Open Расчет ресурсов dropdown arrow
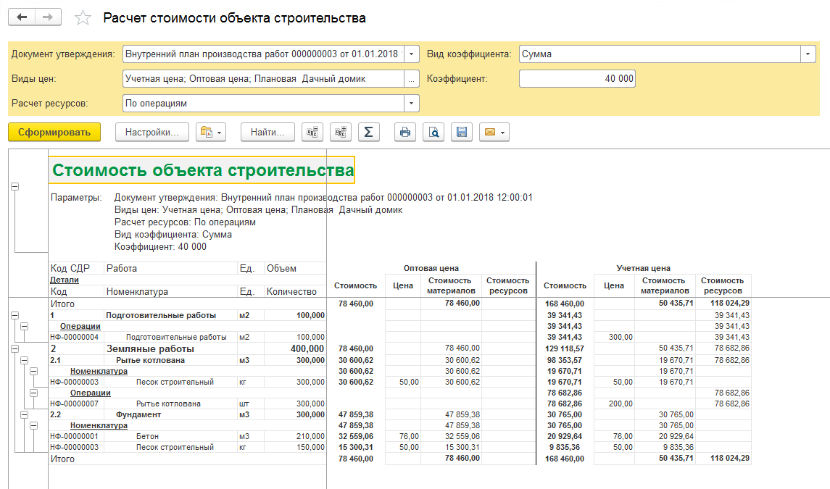830x489 pixels. click(411, 103)
